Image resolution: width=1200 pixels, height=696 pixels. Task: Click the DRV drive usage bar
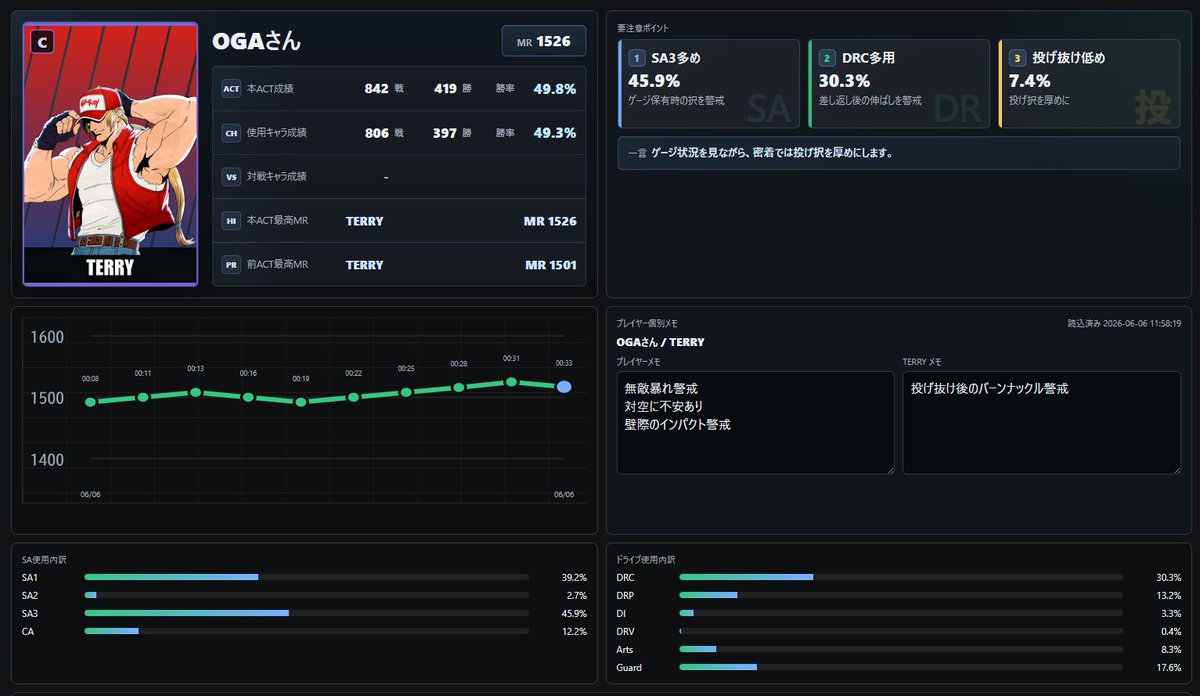coord(901,631)
